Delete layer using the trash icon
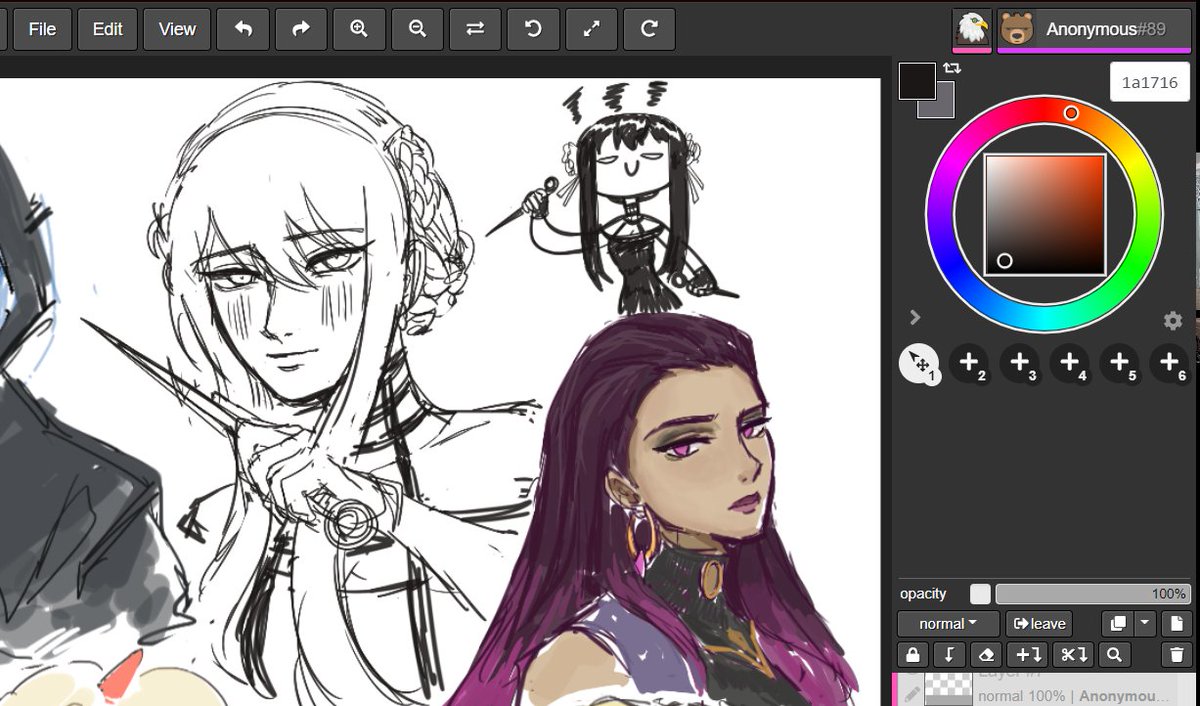 1176,655
